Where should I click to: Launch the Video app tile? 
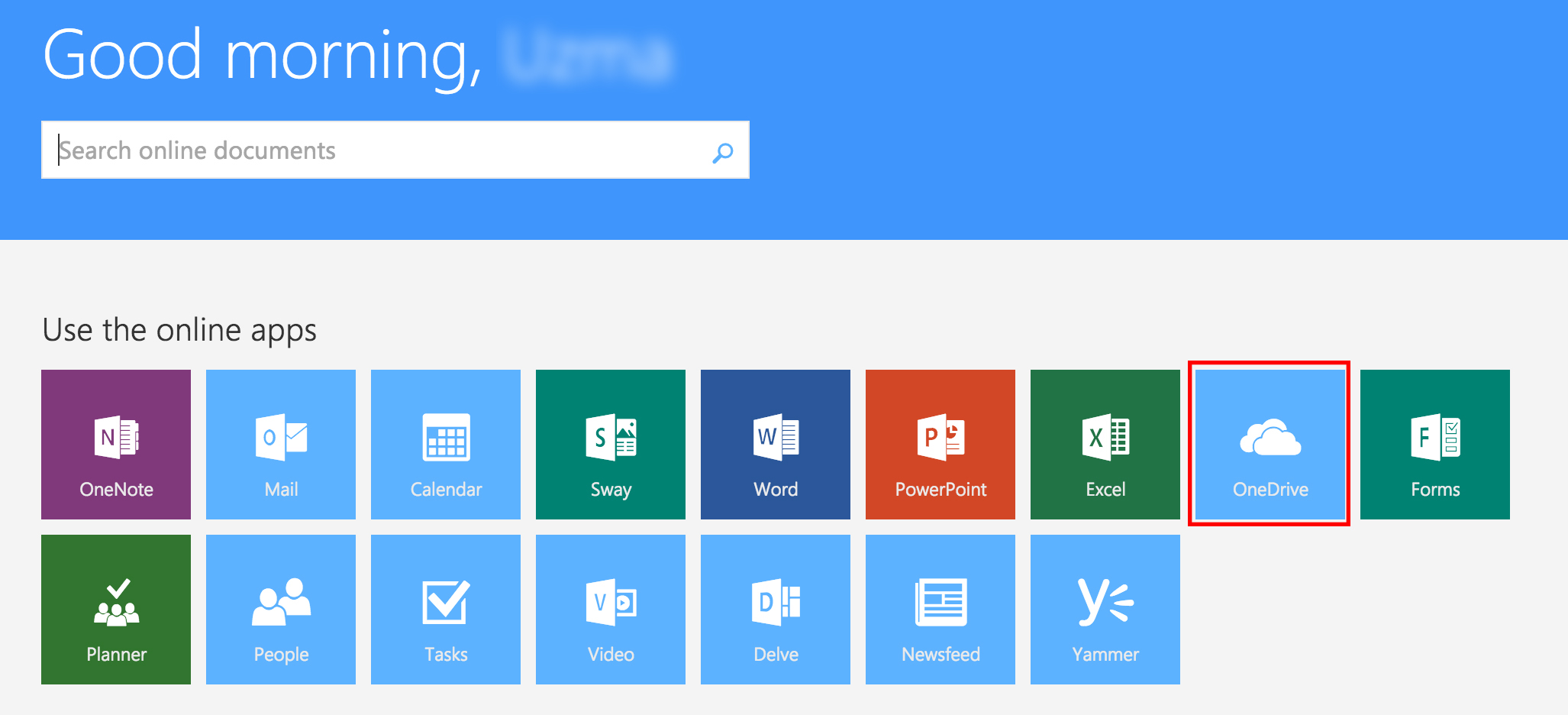(611, 610)
